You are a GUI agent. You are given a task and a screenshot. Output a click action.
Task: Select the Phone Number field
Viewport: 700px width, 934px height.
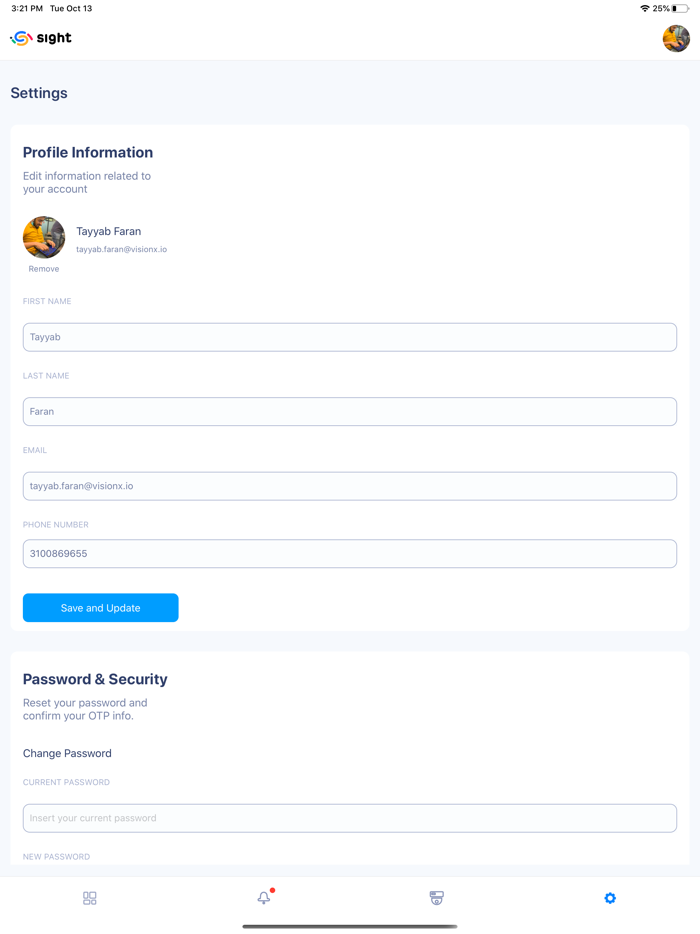tap(350, 553)
